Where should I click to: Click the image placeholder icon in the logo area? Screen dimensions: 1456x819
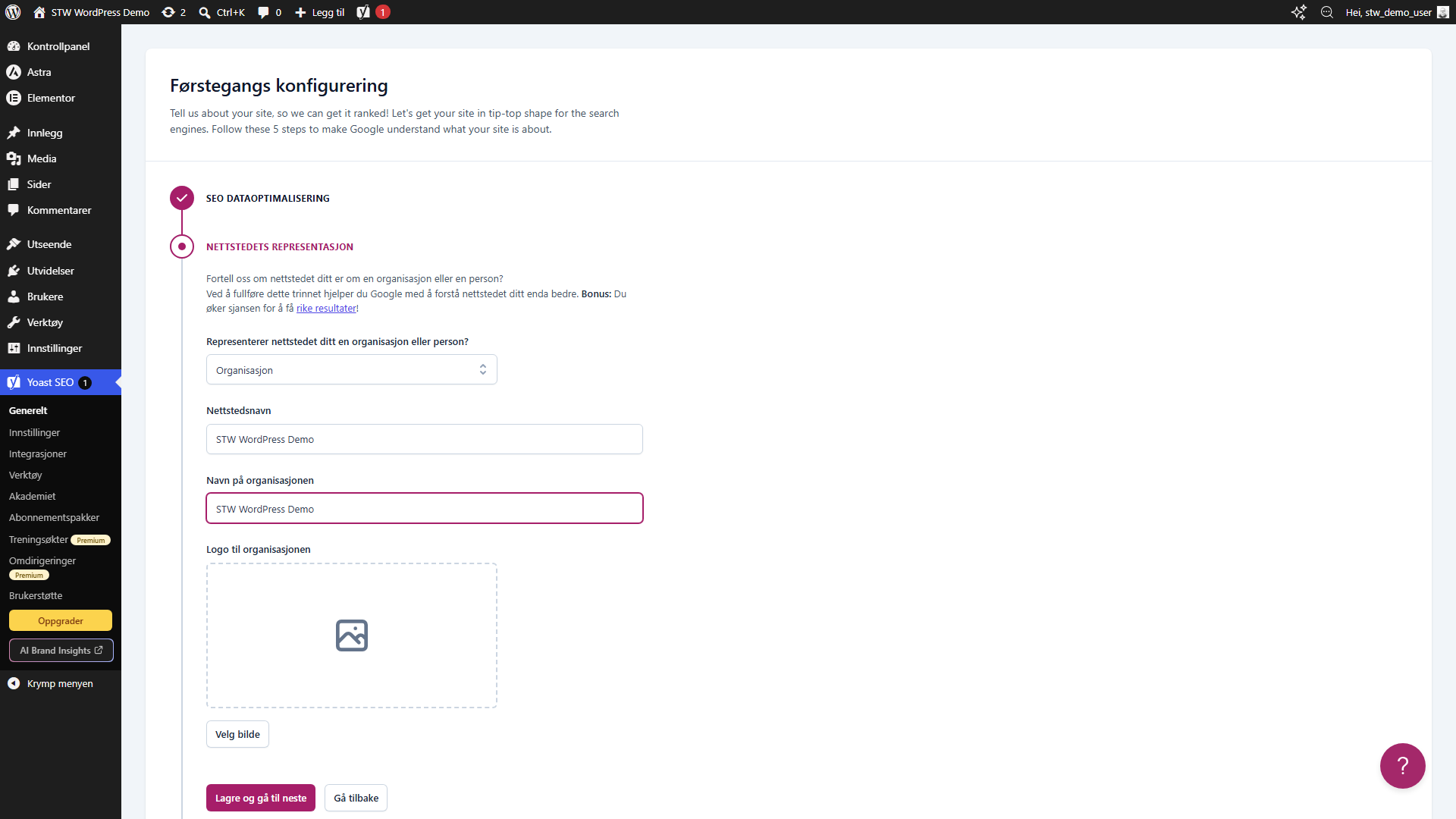click(x=352, y=635)
